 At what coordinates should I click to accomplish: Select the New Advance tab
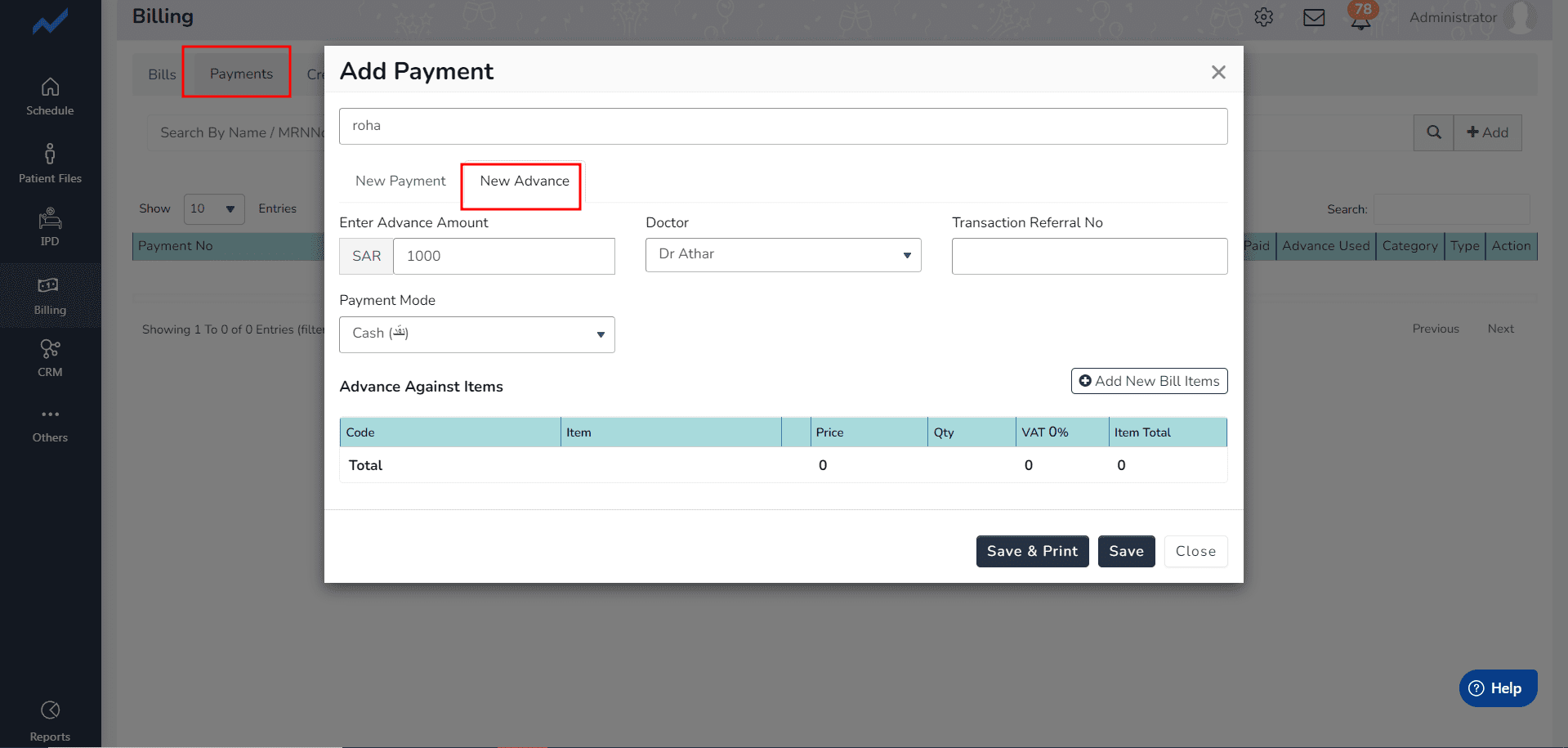(524, 181)
